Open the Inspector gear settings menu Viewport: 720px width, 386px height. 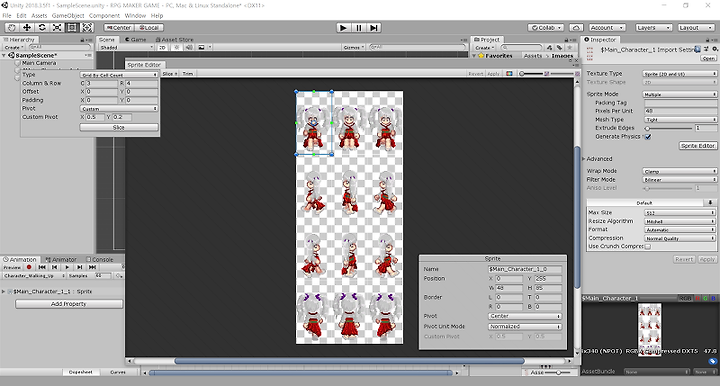715,49
